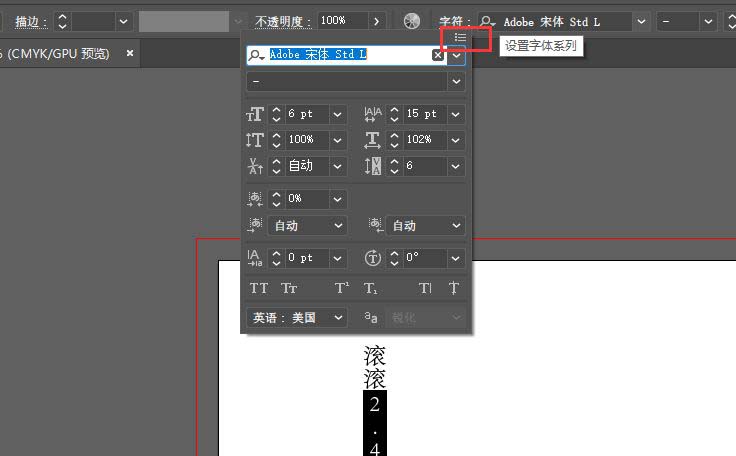Image resolution: width=736 pixels, height=456 pixels.
Task: Click the tracking icon beside value 6
Action: click(373, 166)
